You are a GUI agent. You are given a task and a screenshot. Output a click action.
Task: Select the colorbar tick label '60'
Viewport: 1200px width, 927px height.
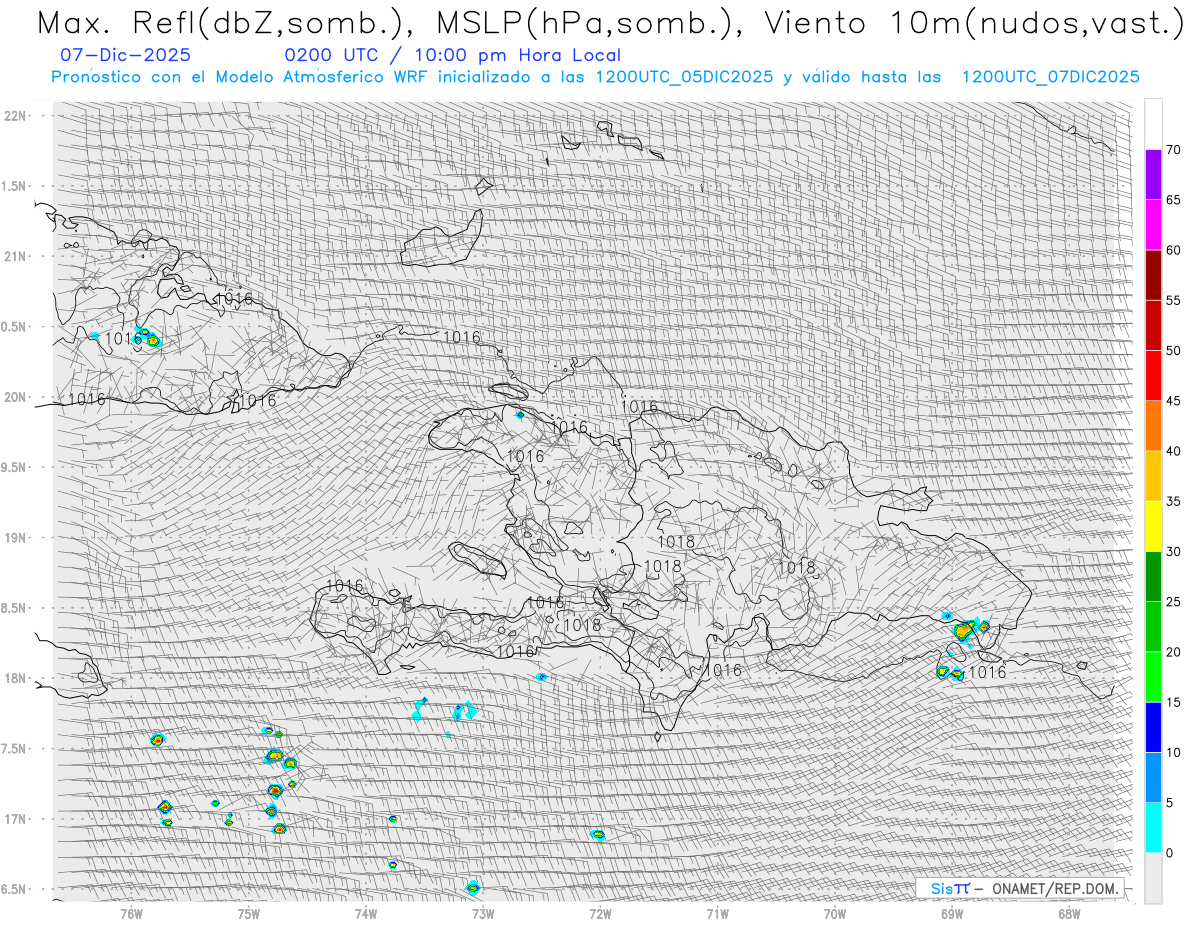click(x=1173, y=250)
